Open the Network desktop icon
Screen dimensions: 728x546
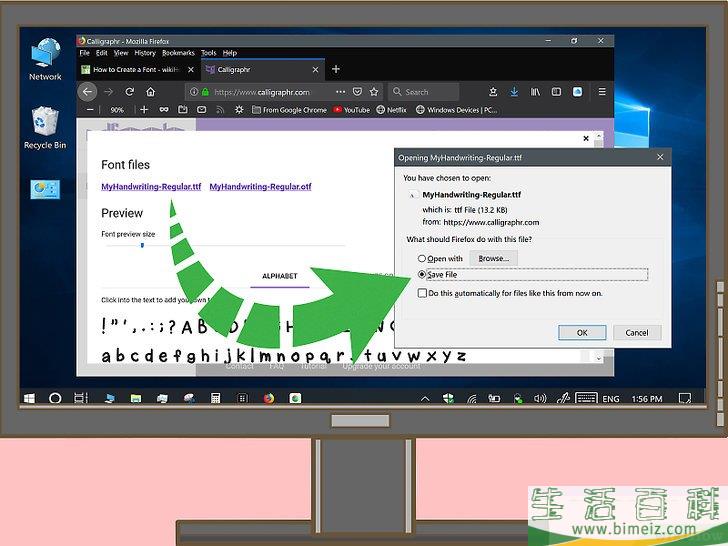45,59
